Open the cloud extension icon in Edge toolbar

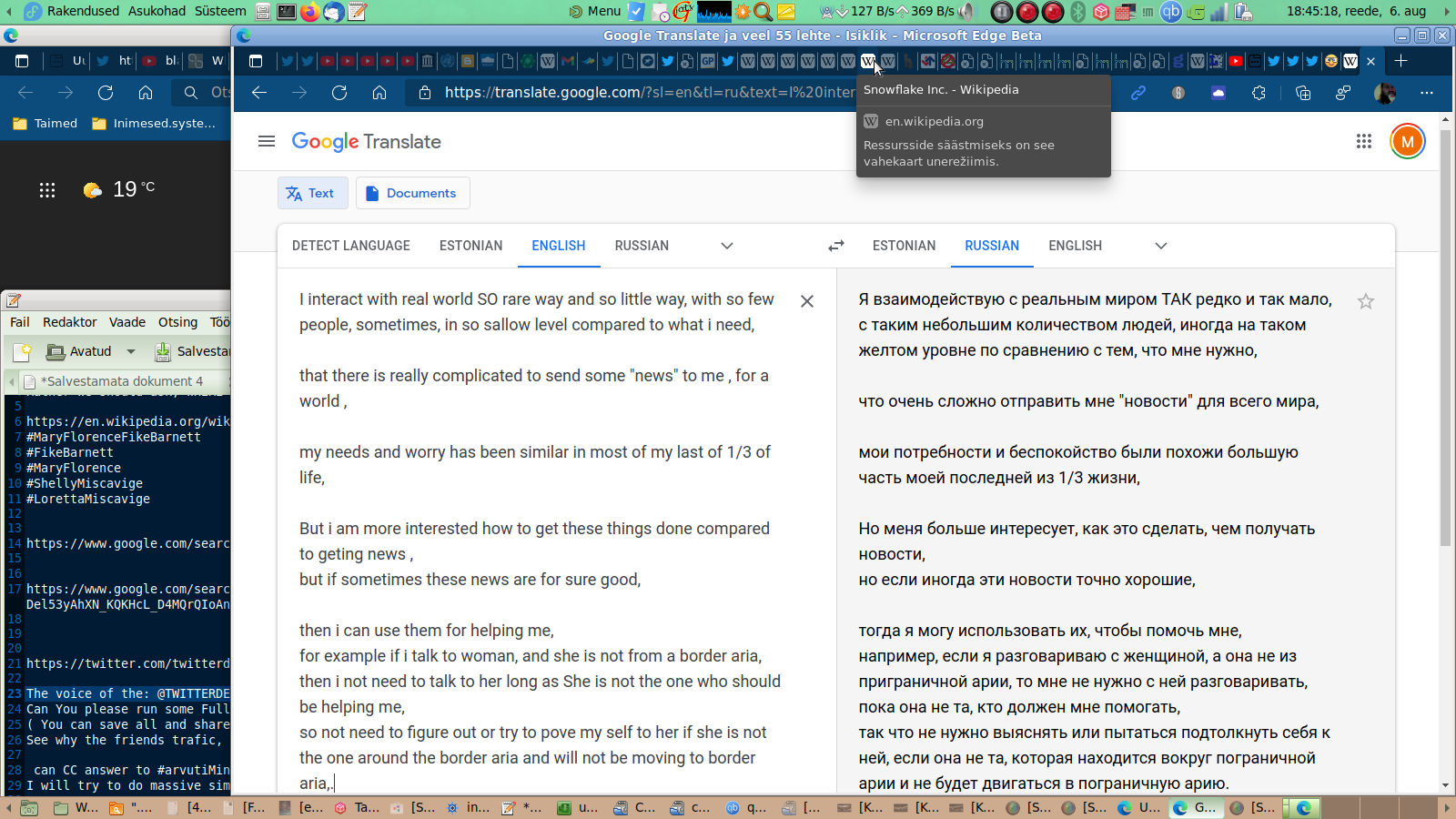pos(1218,93)
